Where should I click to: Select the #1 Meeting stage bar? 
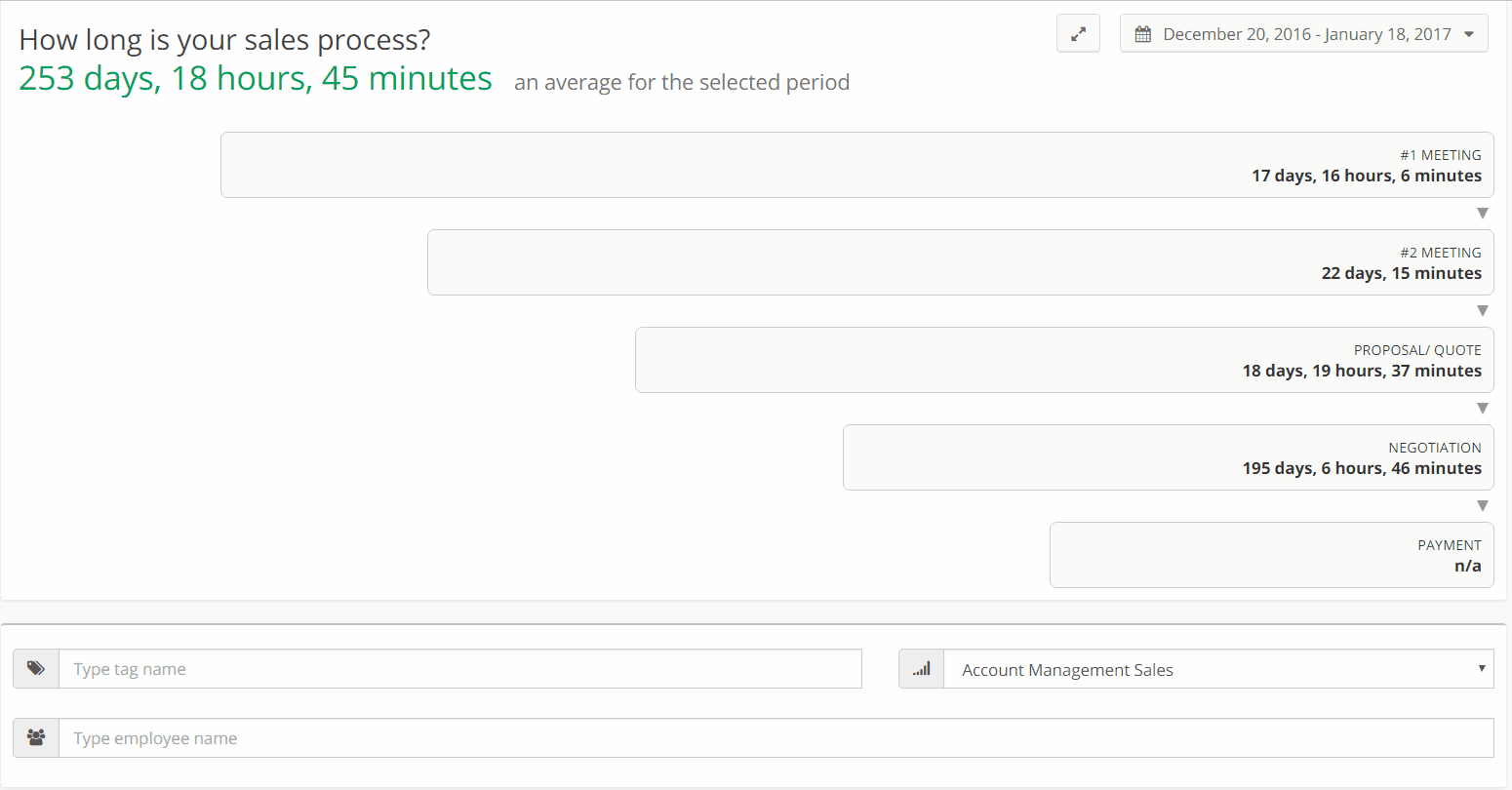pos(857,165)
